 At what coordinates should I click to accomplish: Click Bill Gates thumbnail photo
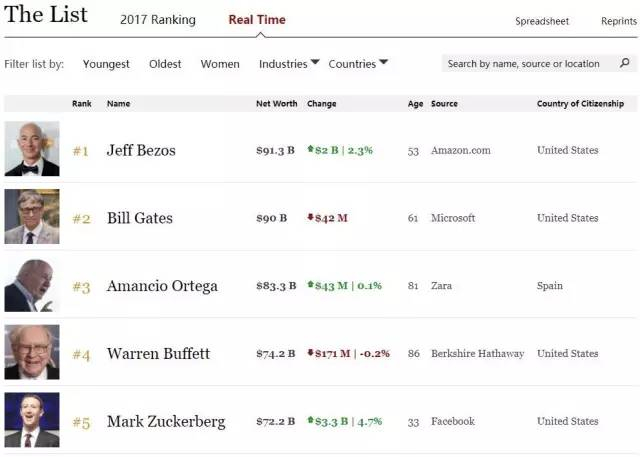[32, 217]
